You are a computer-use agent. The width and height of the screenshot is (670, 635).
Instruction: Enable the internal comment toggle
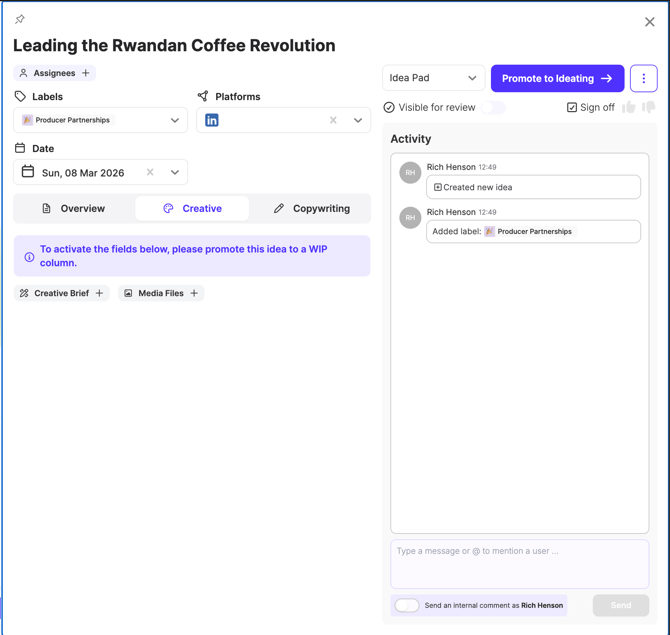(x=406, y=605)
